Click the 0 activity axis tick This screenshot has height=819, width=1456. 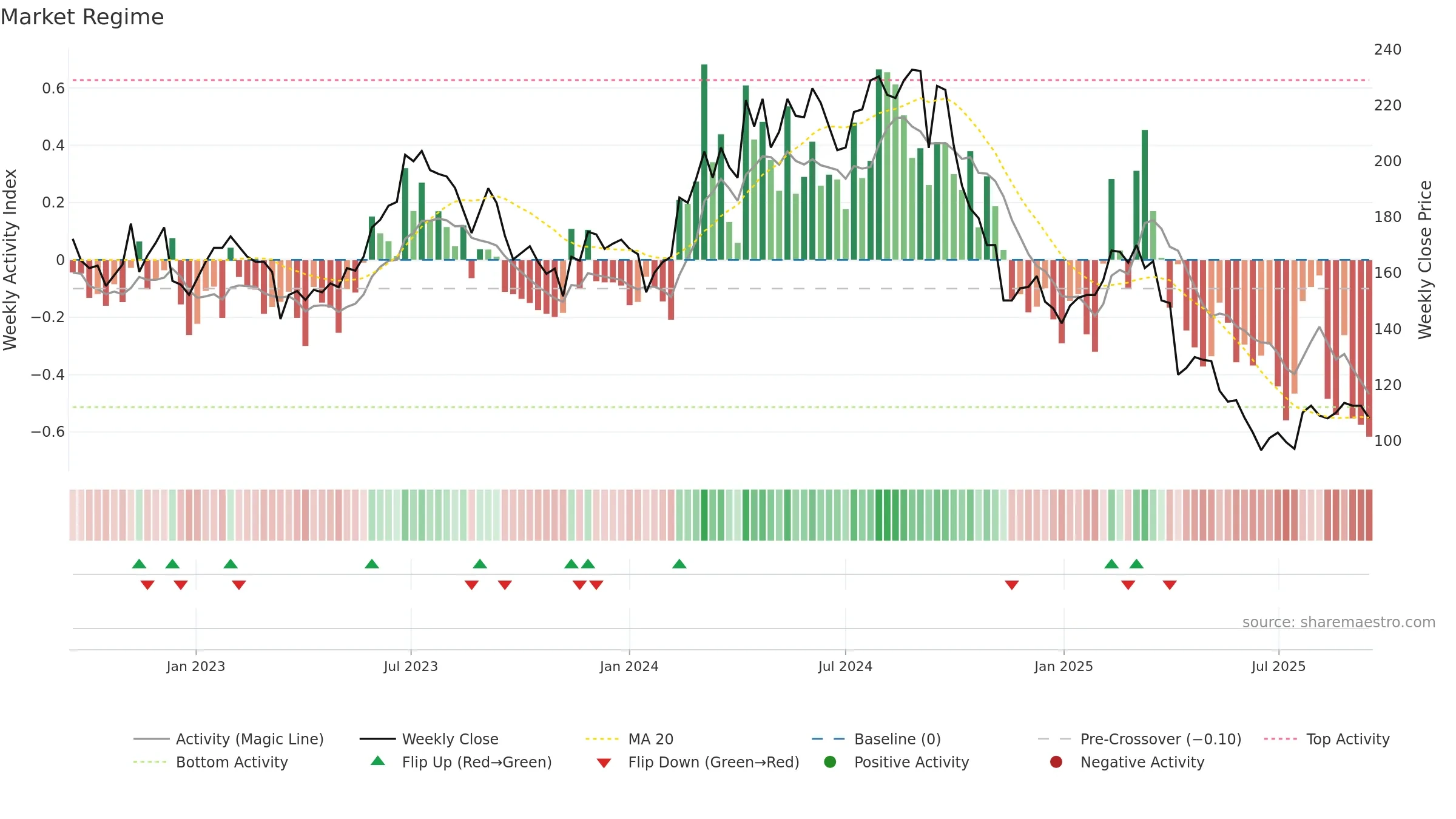pos(60,260)
